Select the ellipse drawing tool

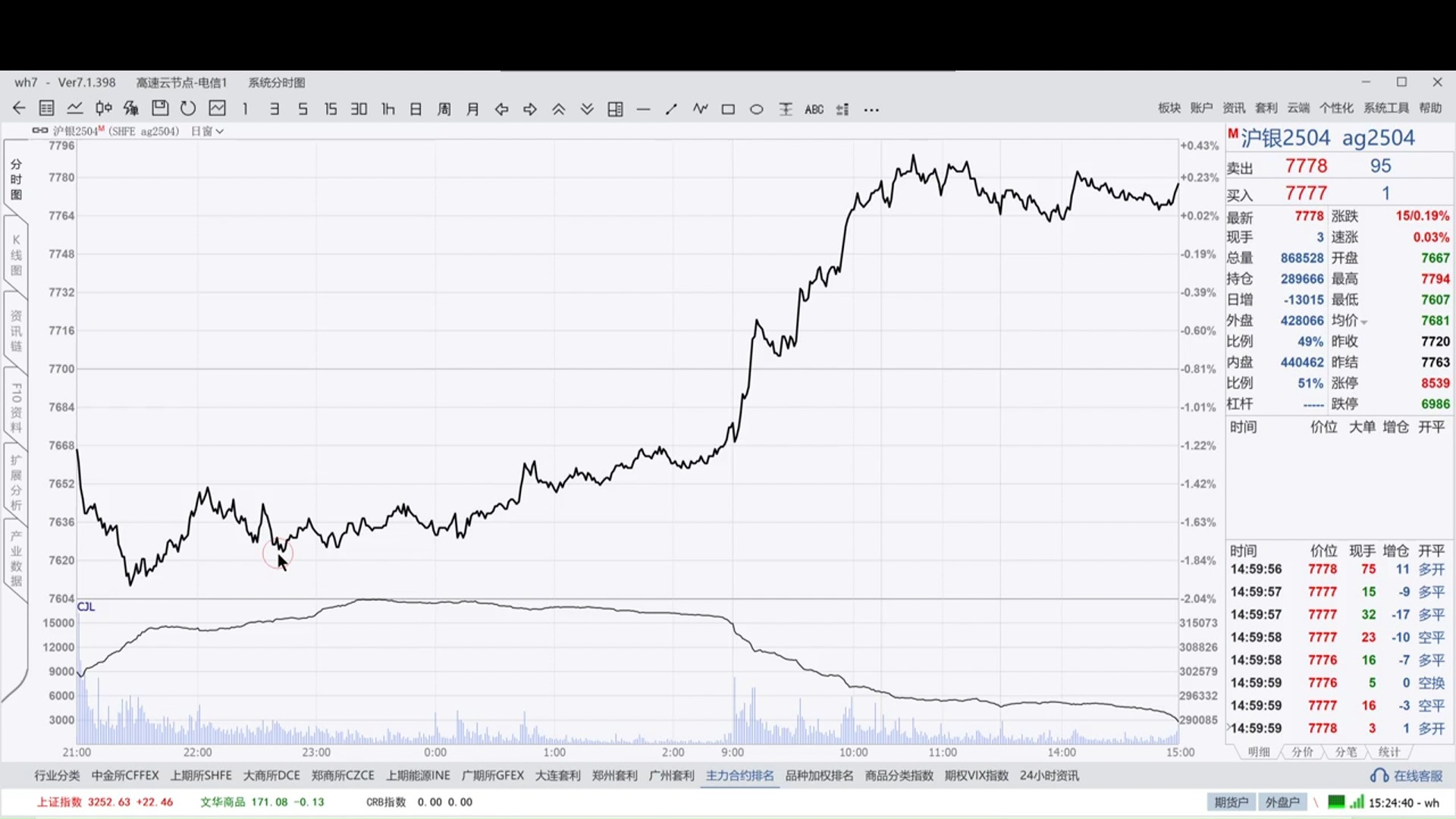tap(757, 109)
